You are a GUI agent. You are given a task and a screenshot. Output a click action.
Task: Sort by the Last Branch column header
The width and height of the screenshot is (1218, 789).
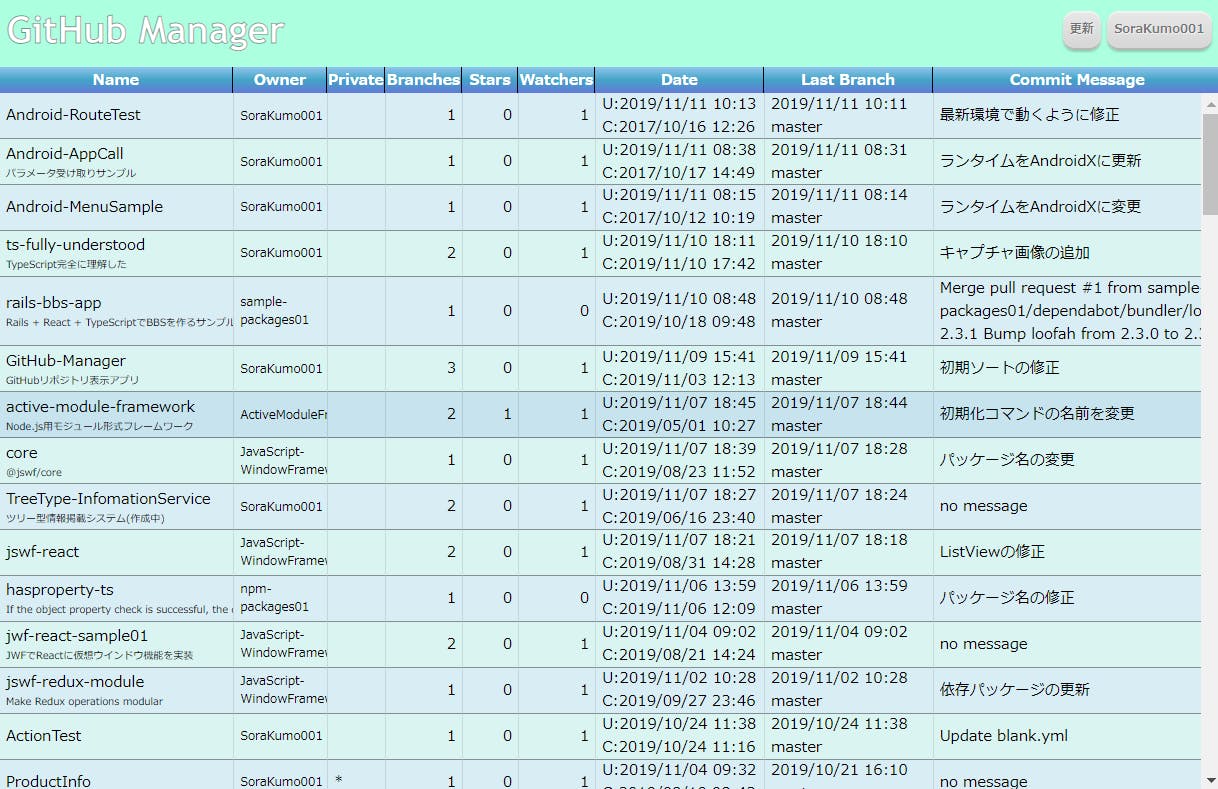pos(848,80)
